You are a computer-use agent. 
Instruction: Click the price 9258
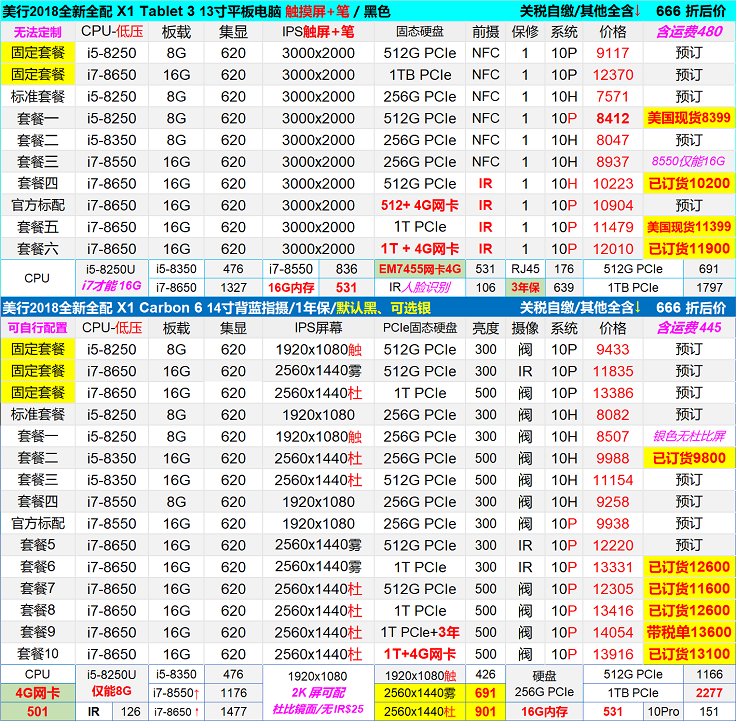click(613, 502)
